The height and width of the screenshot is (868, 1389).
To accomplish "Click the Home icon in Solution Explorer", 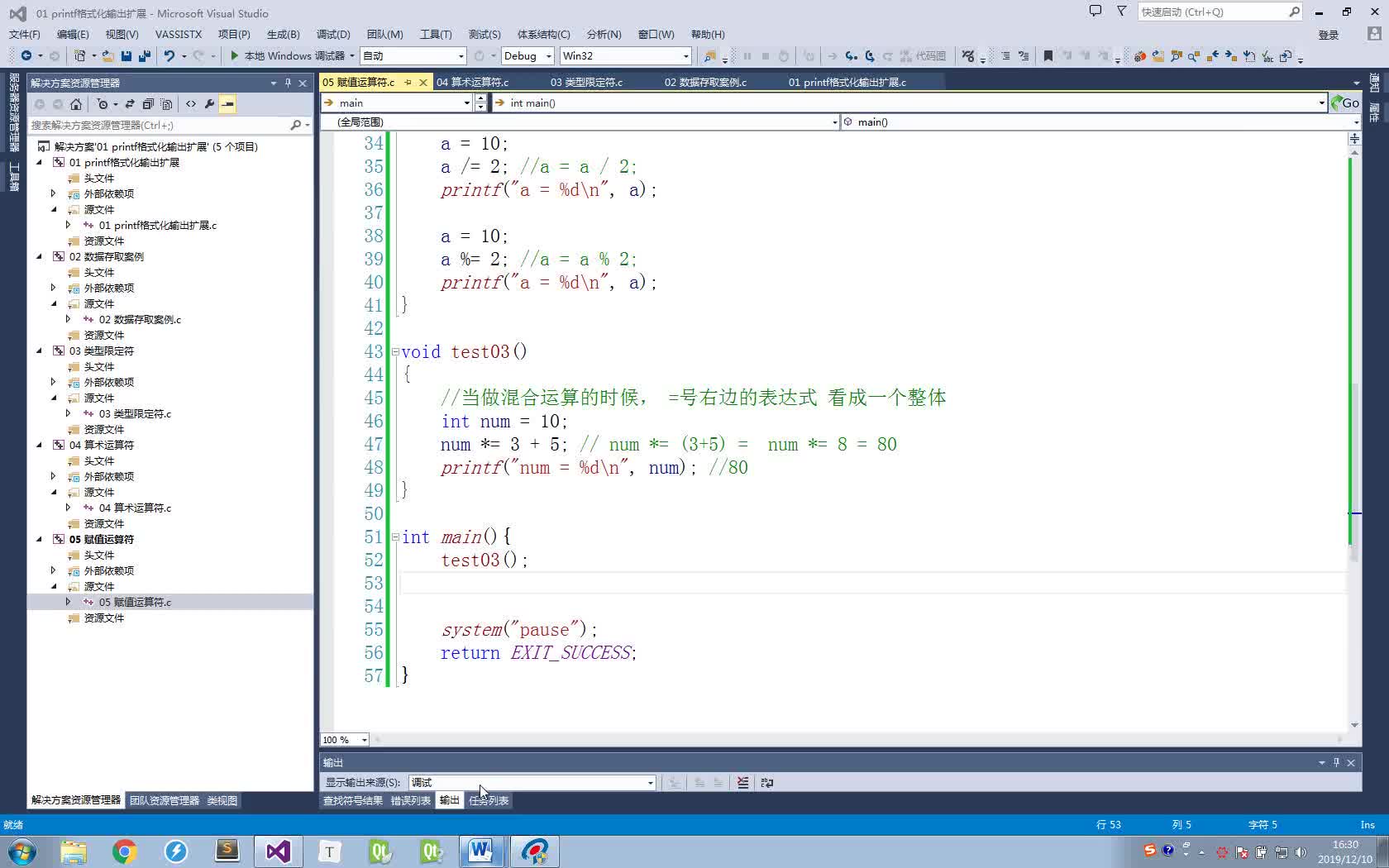I will 76,104.
